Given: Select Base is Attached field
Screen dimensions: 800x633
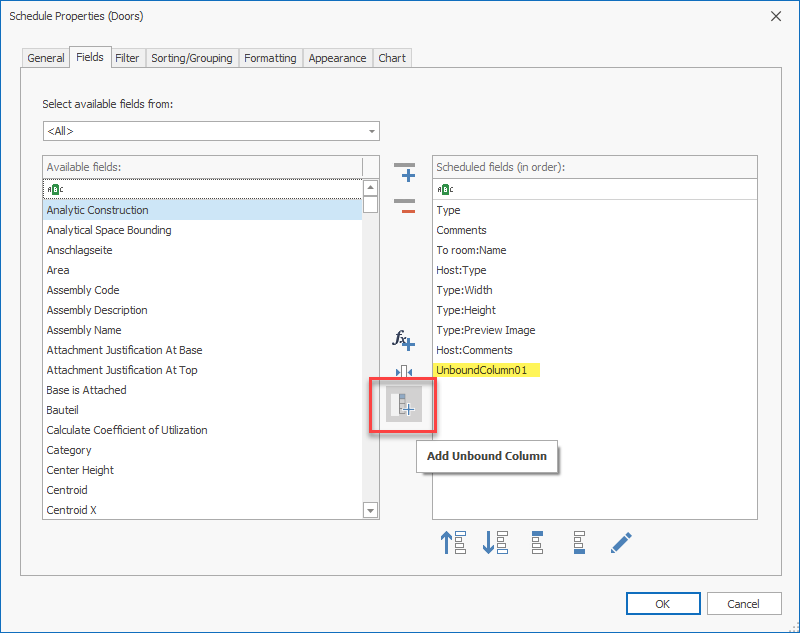Looking at the screenshot, I should (203, 390).
